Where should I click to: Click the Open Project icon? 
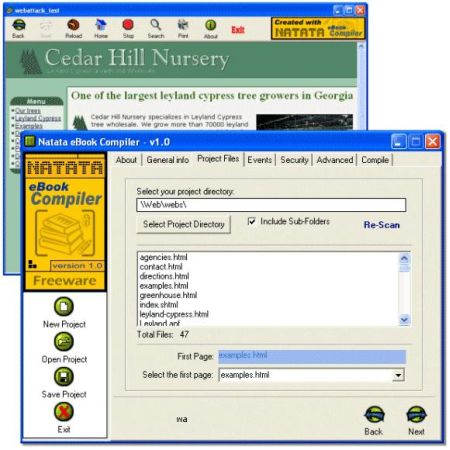(64, 342)
